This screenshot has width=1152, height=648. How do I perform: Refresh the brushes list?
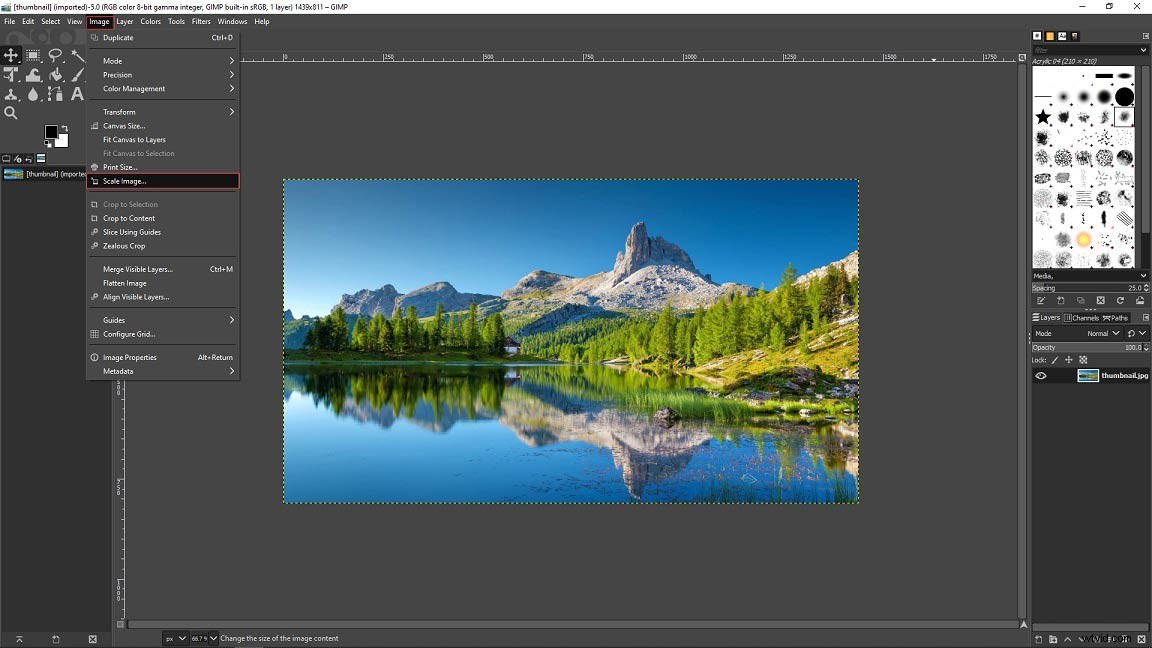(x=1119, y=299)
